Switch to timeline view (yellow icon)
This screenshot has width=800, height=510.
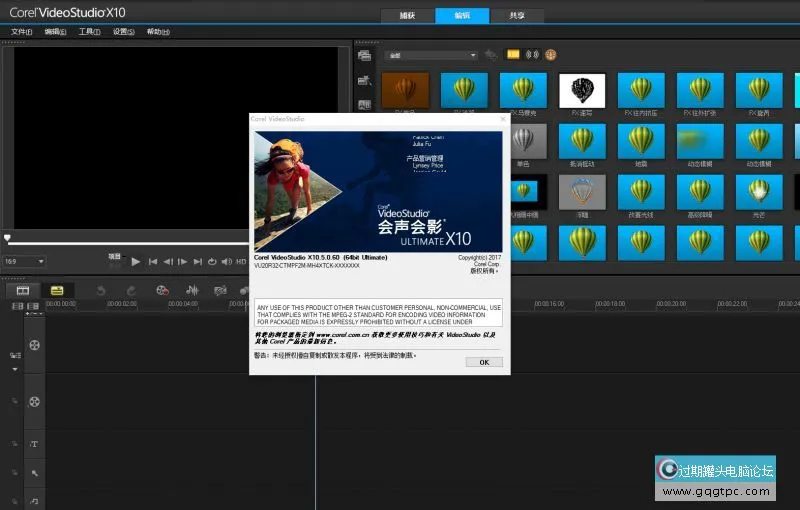pyautogui.click(x=57, y=291)
